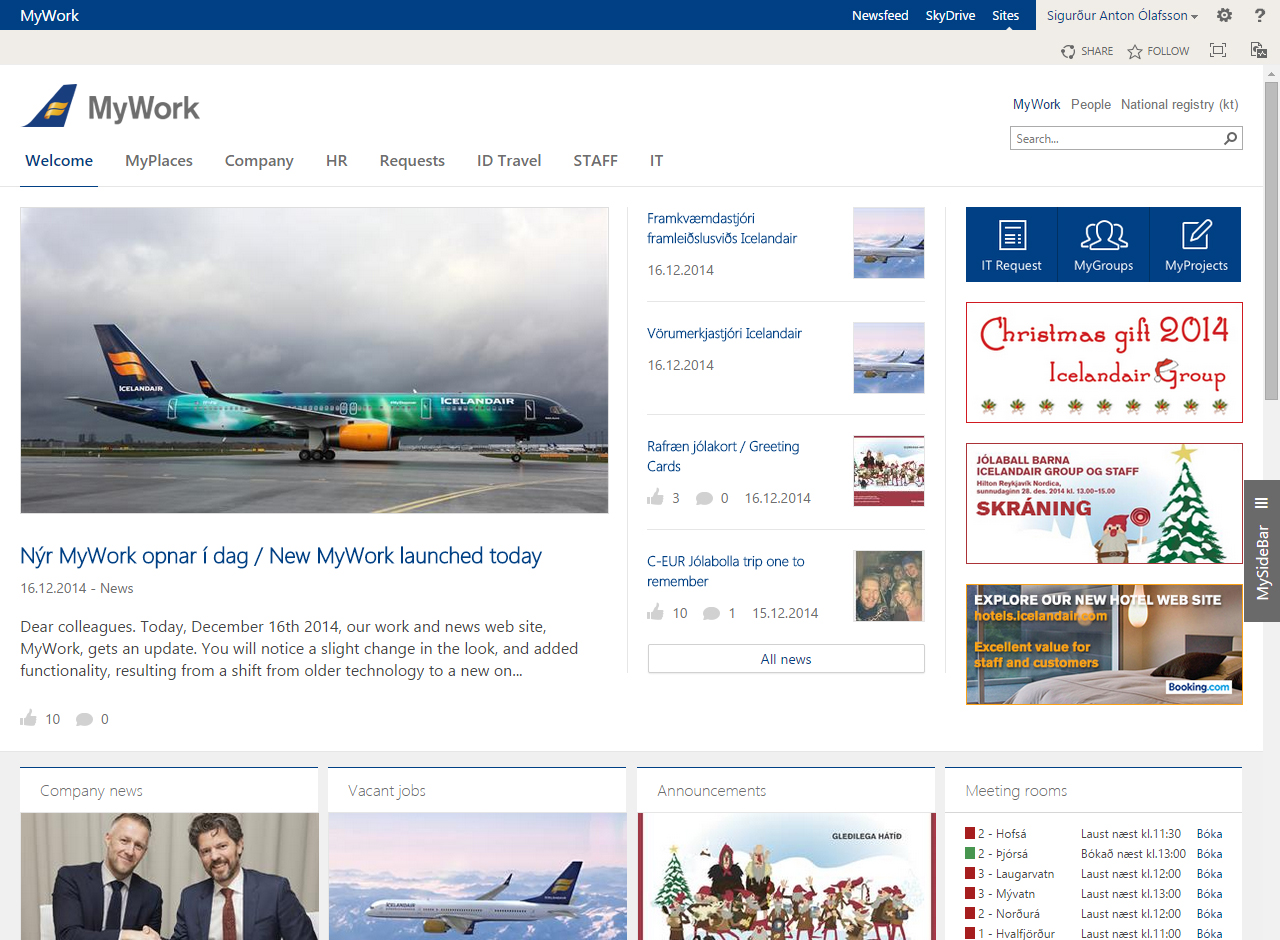Choose the People search scope
Image resolution: width=1280 pixels, height=940 pixels.
click(x=1091, y=104)
